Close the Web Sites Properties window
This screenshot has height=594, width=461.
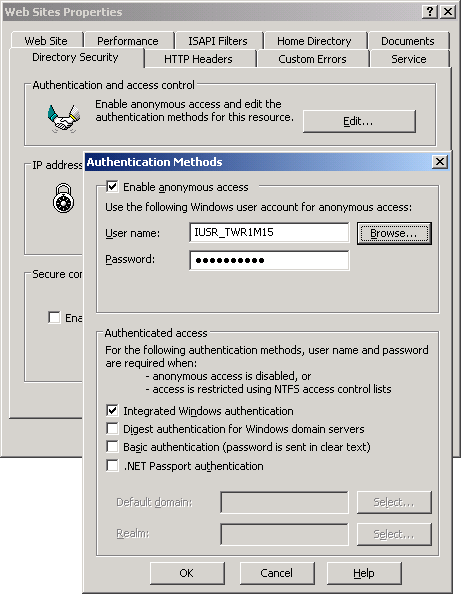[448, 12]
